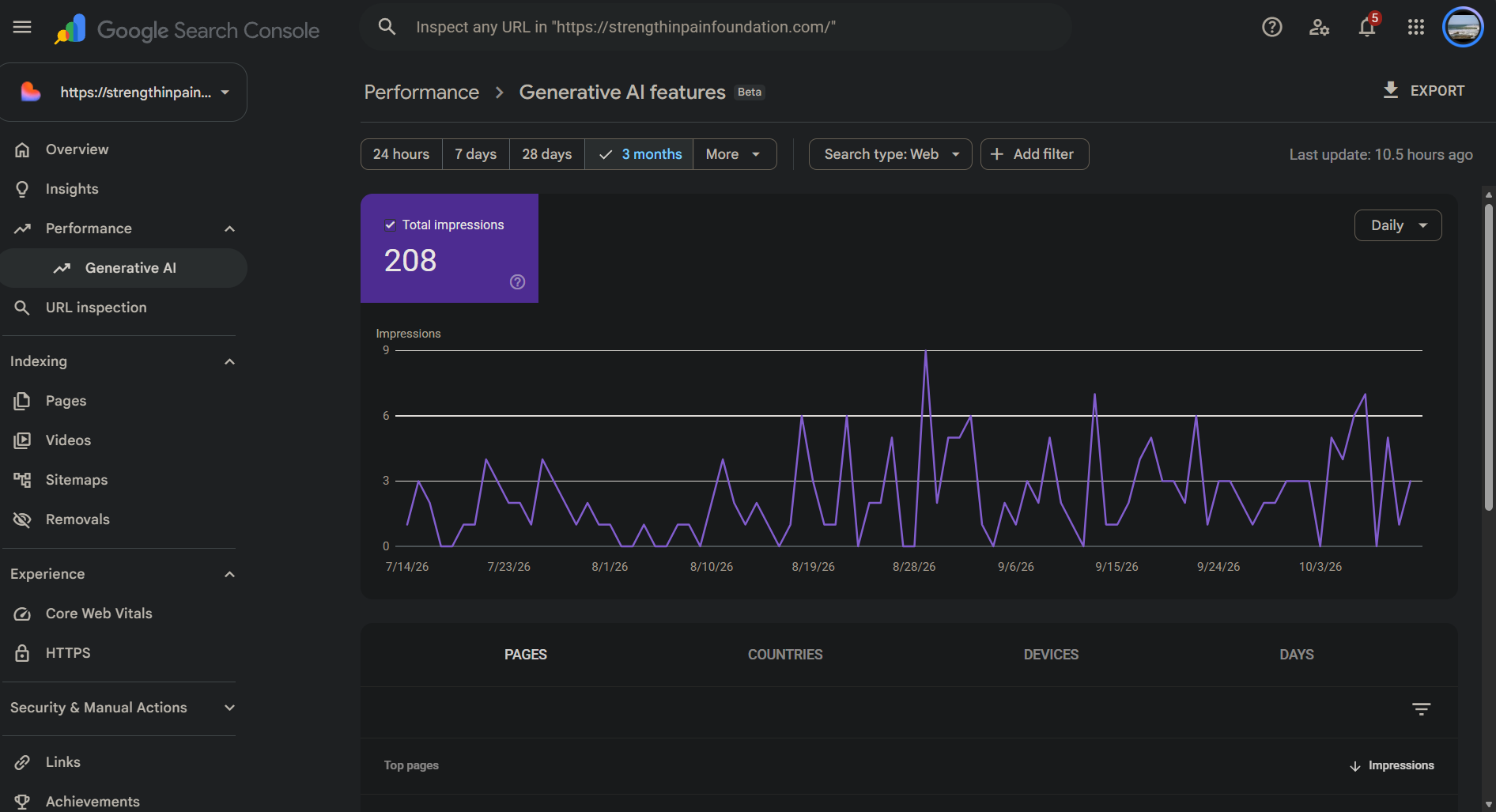Select the 3 months date range
Screen dimensions: 1496x812
639,154
